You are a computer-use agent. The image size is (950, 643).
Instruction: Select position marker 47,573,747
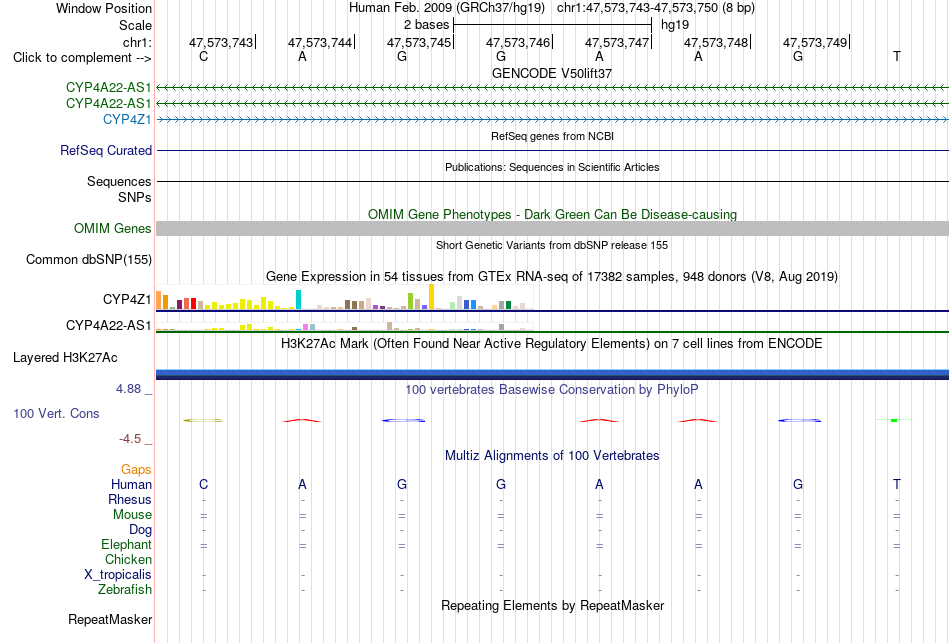click(617, 42)
